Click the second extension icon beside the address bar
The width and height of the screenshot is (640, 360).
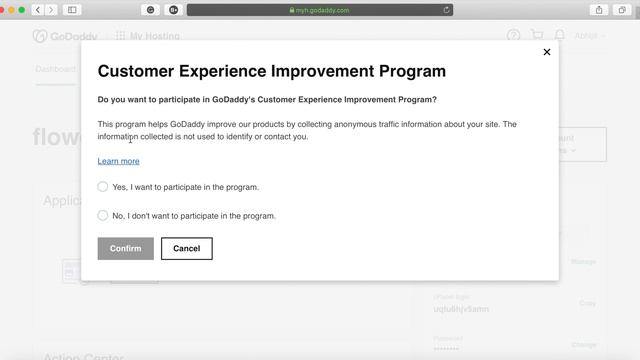173,10
